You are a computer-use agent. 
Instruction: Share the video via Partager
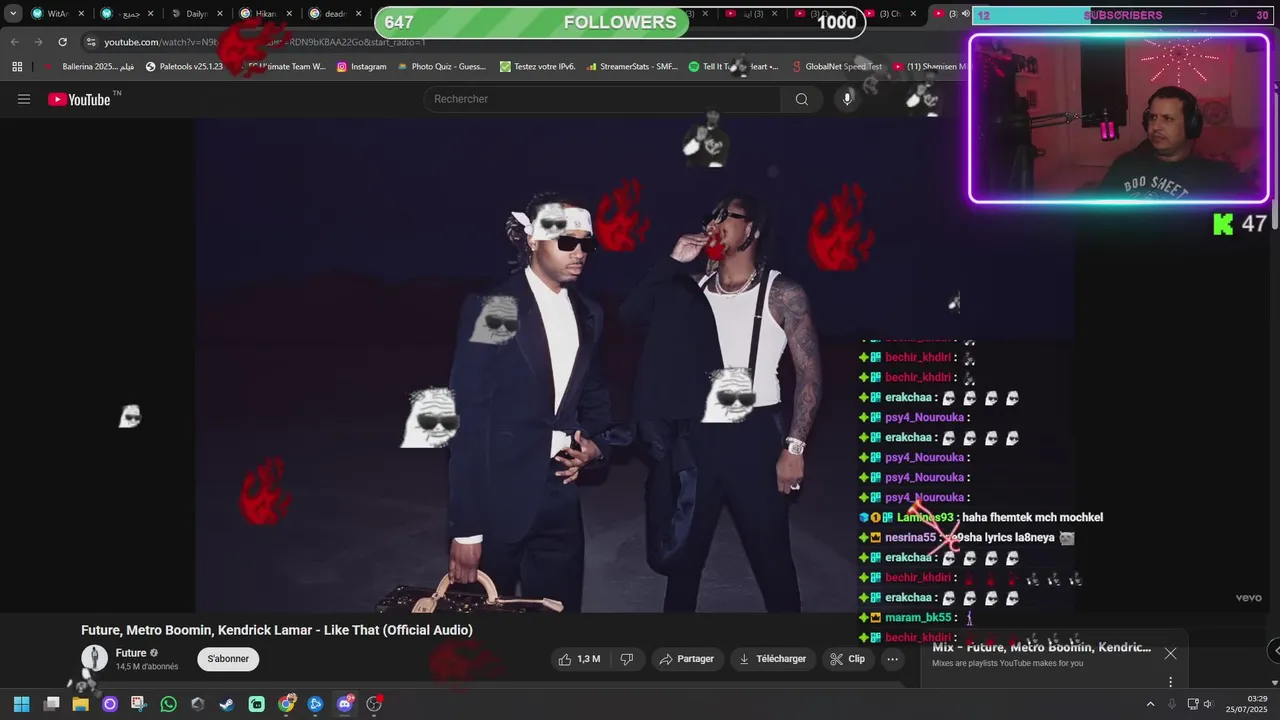(x=685, y=659)
